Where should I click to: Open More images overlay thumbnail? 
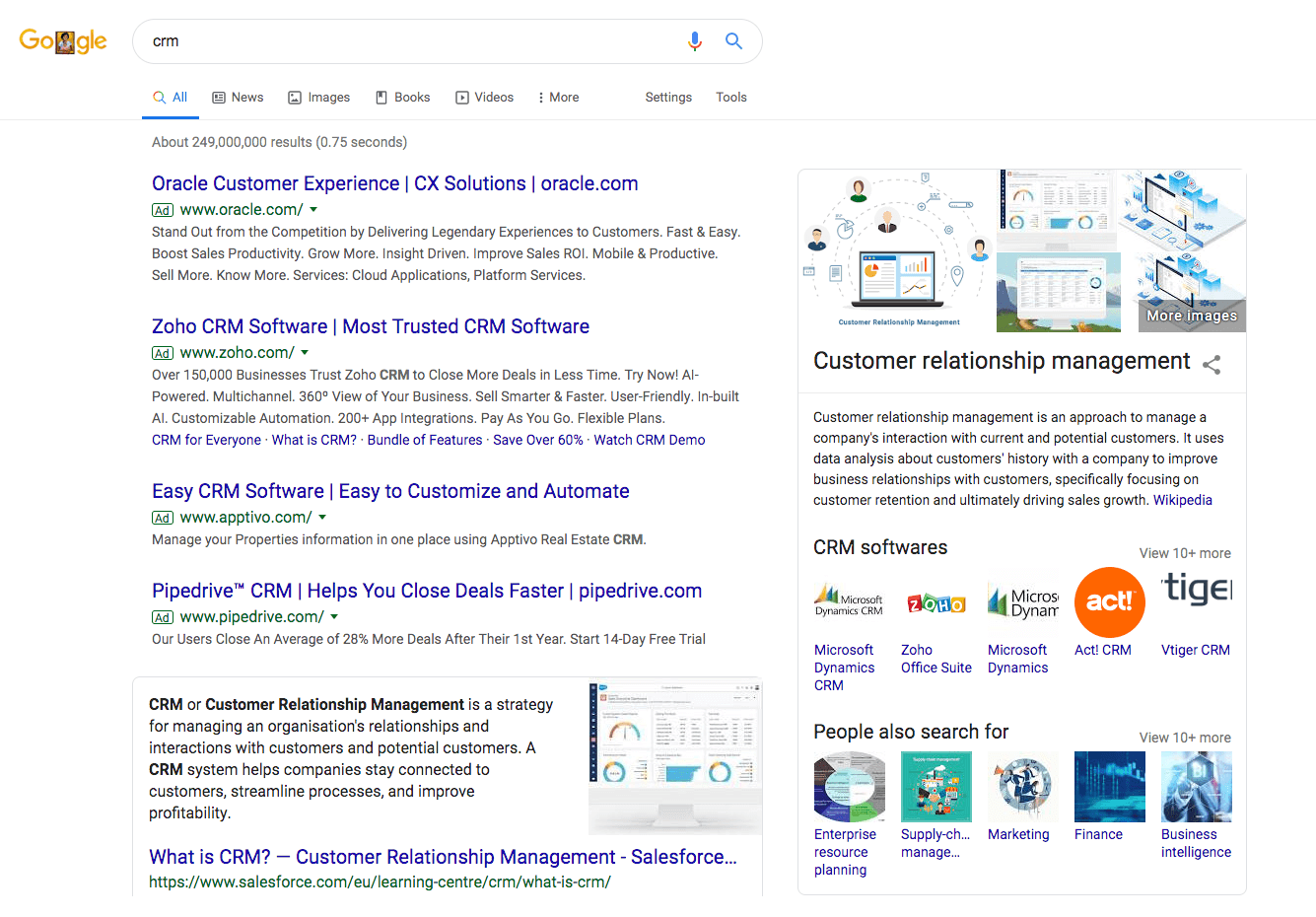1192,316
